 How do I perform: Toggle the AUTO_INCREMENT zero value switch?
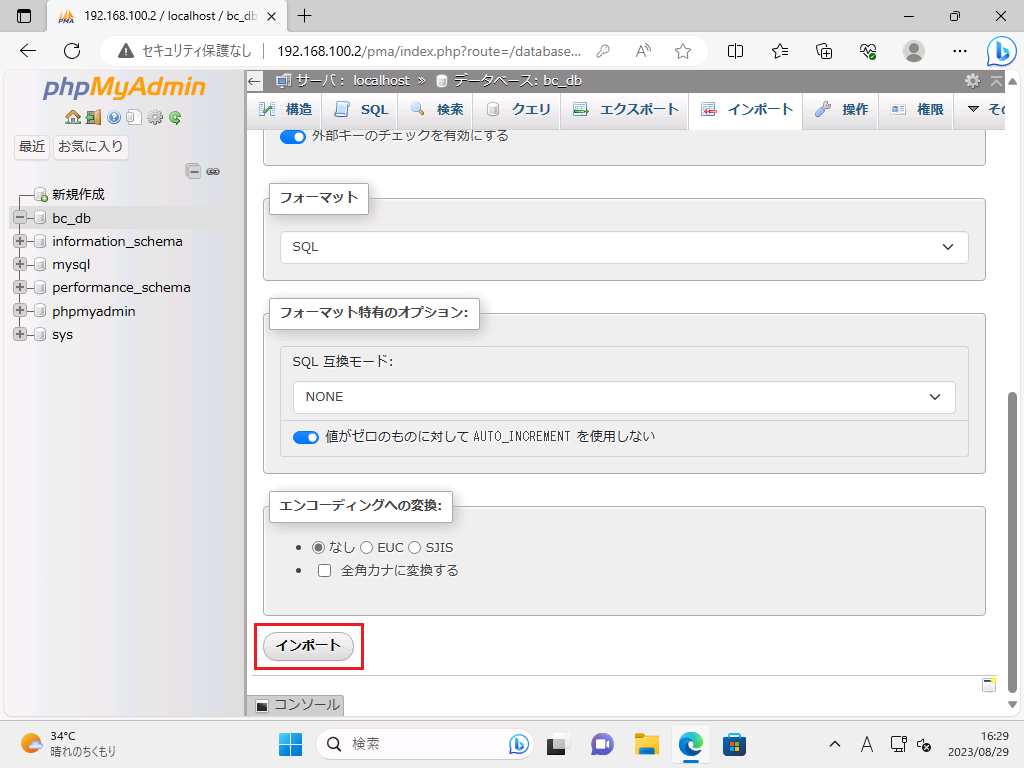(x=305, y=437)
